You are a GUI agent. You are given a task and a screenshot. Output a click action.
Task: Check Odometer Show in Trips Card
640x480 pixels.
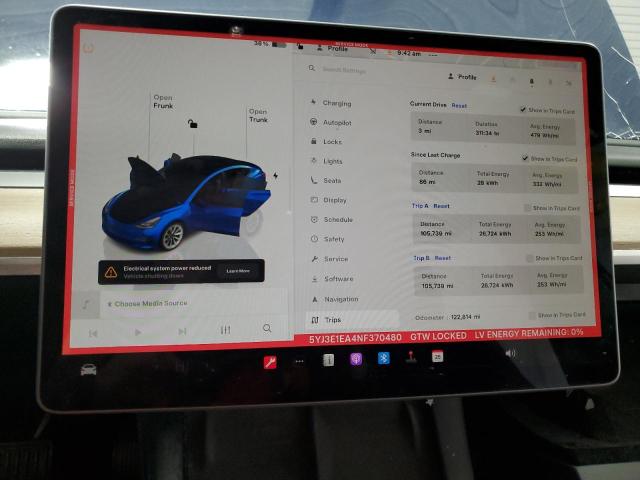pos(532,315)
